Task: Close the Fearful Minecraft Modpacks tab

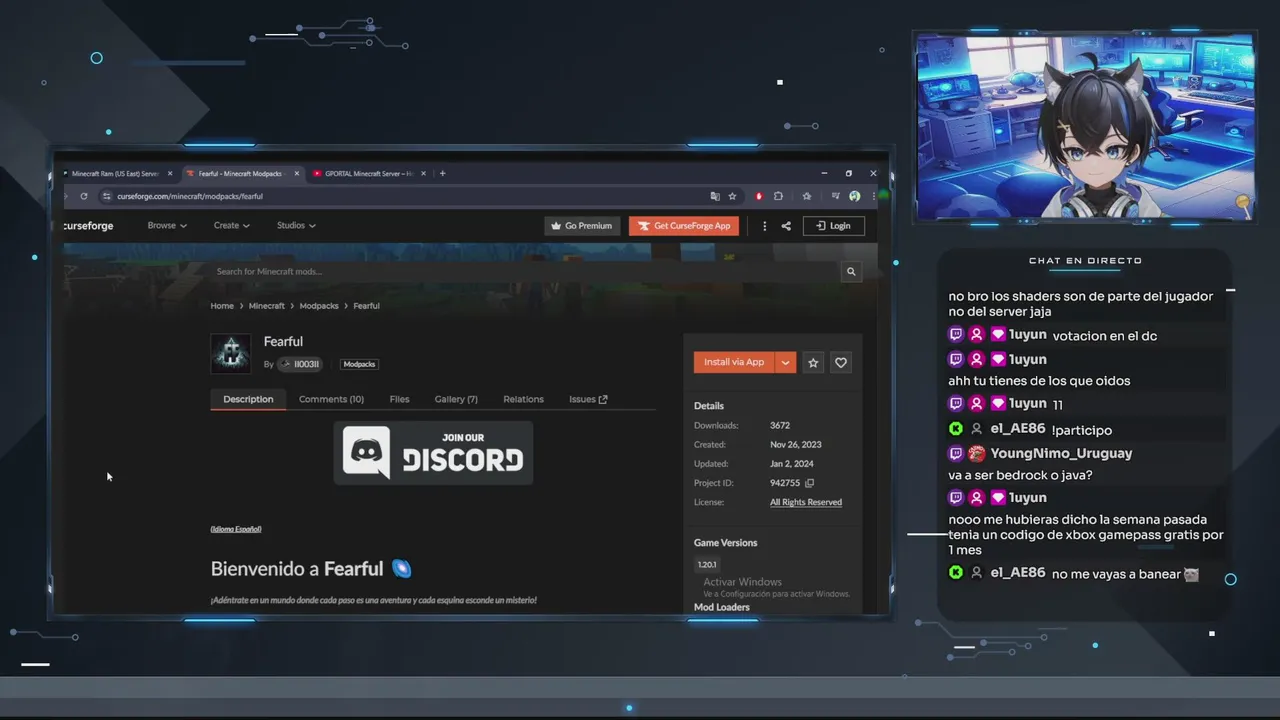Action: pos(297,173)
